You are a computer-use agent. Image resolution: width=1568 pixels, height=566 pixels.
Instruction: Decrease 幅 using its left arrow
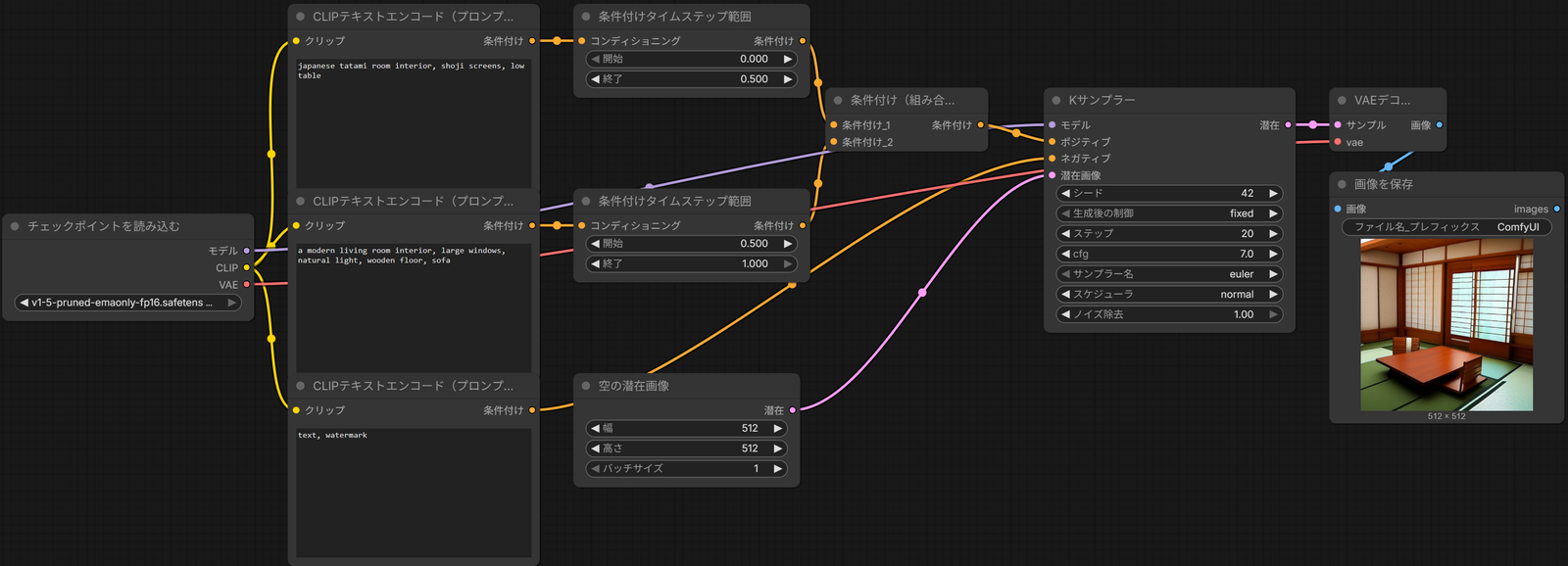595,428
